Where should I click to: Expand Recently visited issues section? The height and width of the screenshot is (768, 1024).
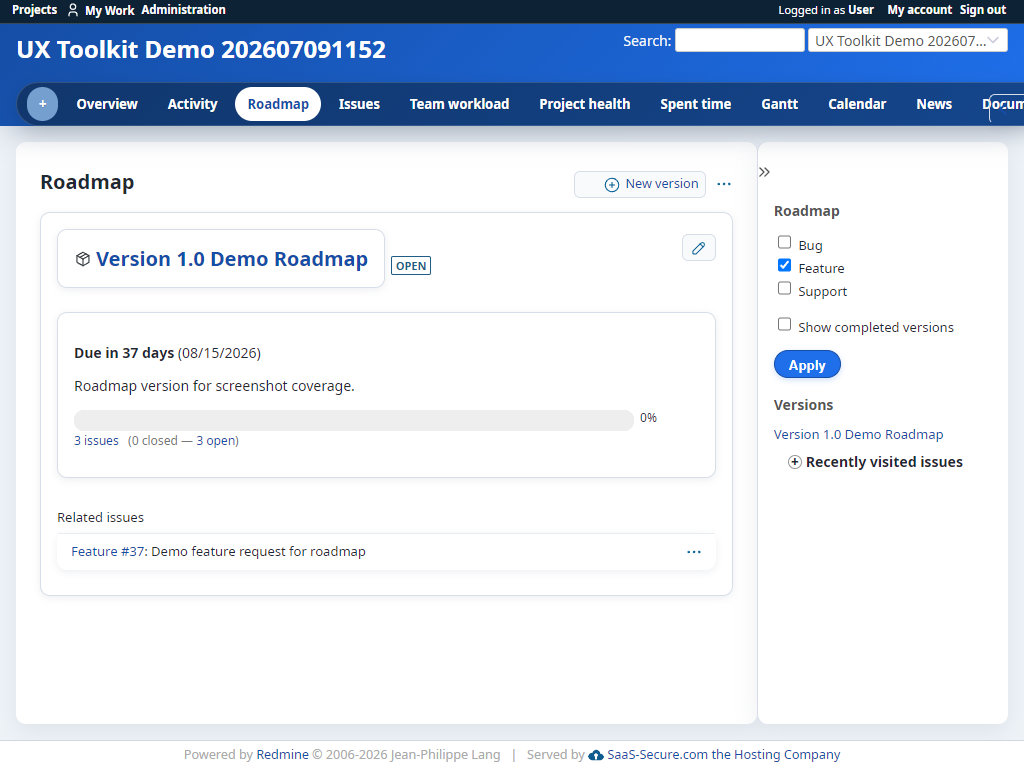click(x=876, y=462)
